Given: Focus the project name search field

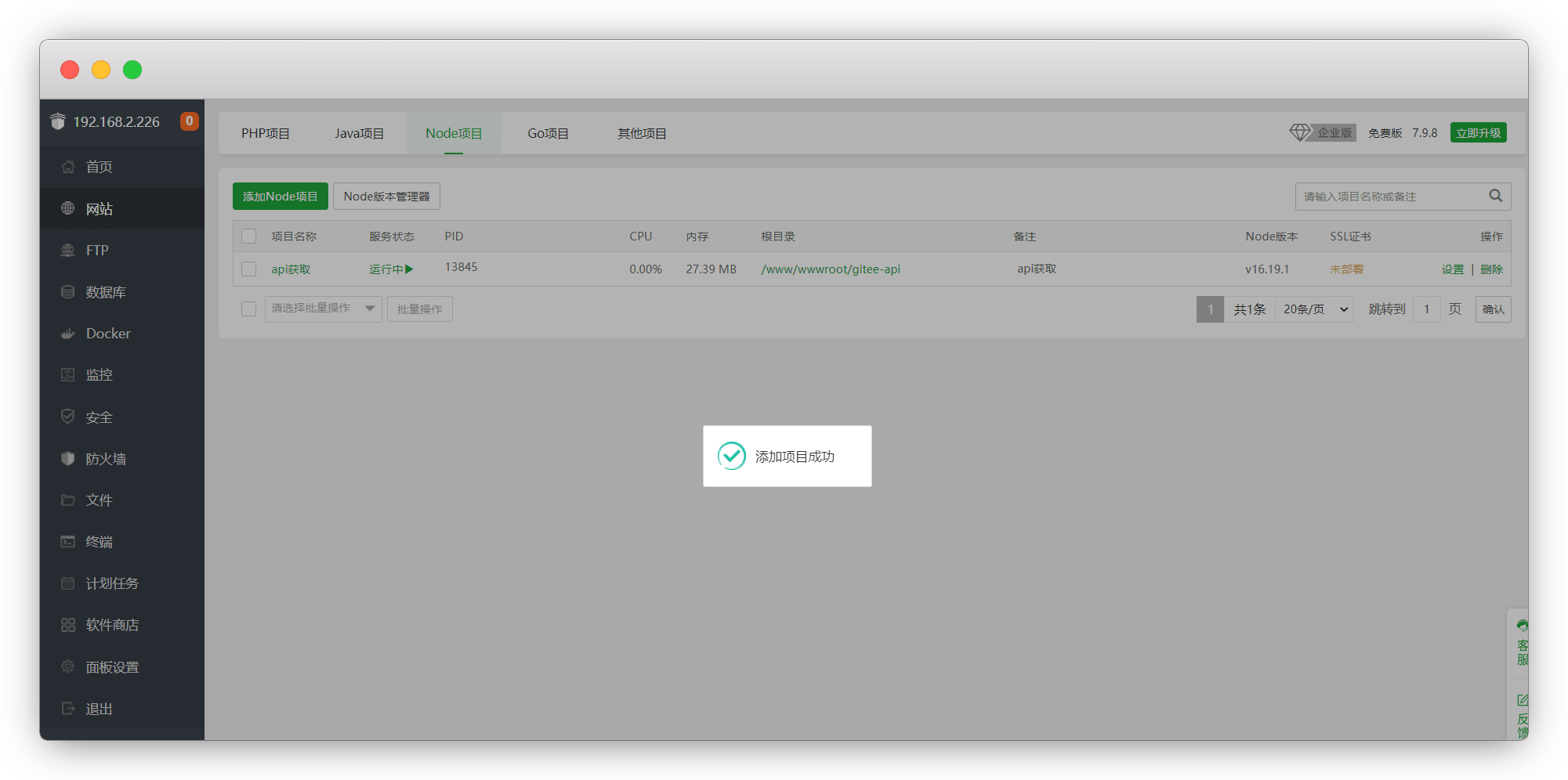Looking at the screenshot, I should 1391,197.
